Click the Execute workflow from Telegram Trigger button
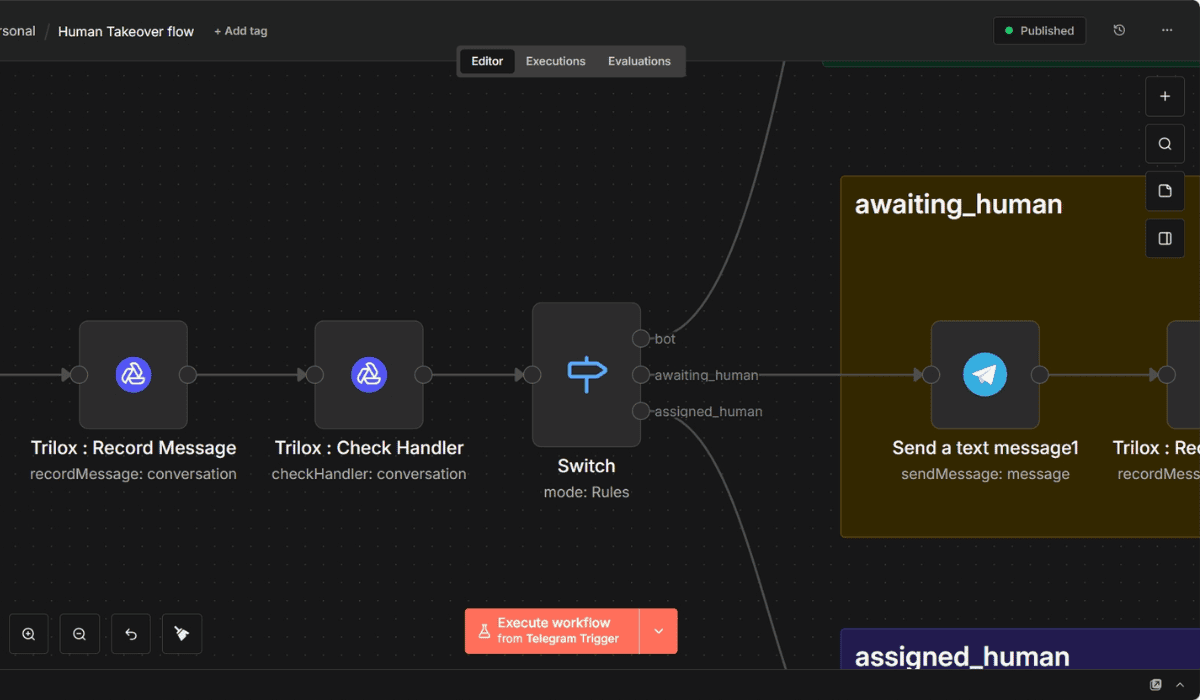The height and width of the screenshot is (700, 1200). click(x=549, y=630)
